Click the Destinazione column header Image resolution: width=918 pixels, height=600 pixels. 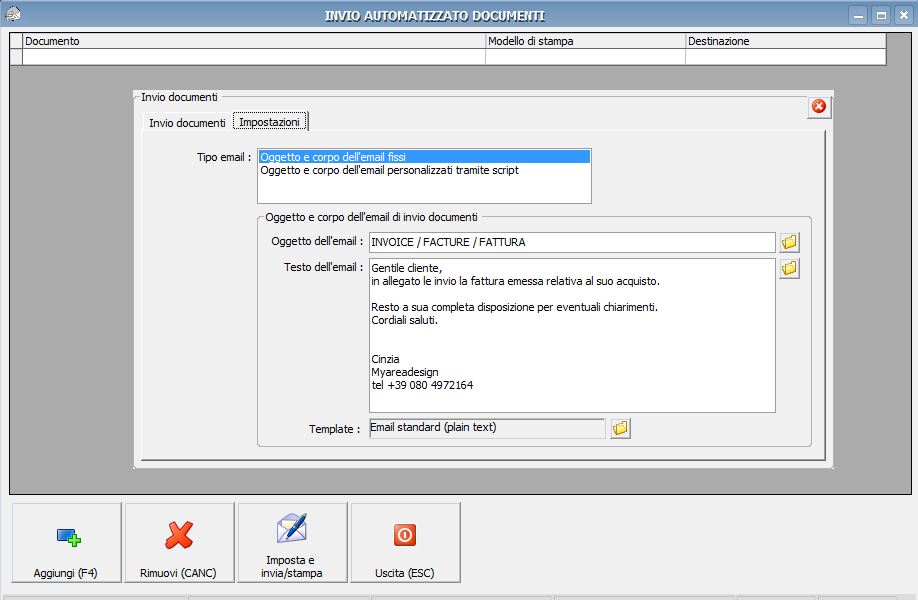point(785,41)
